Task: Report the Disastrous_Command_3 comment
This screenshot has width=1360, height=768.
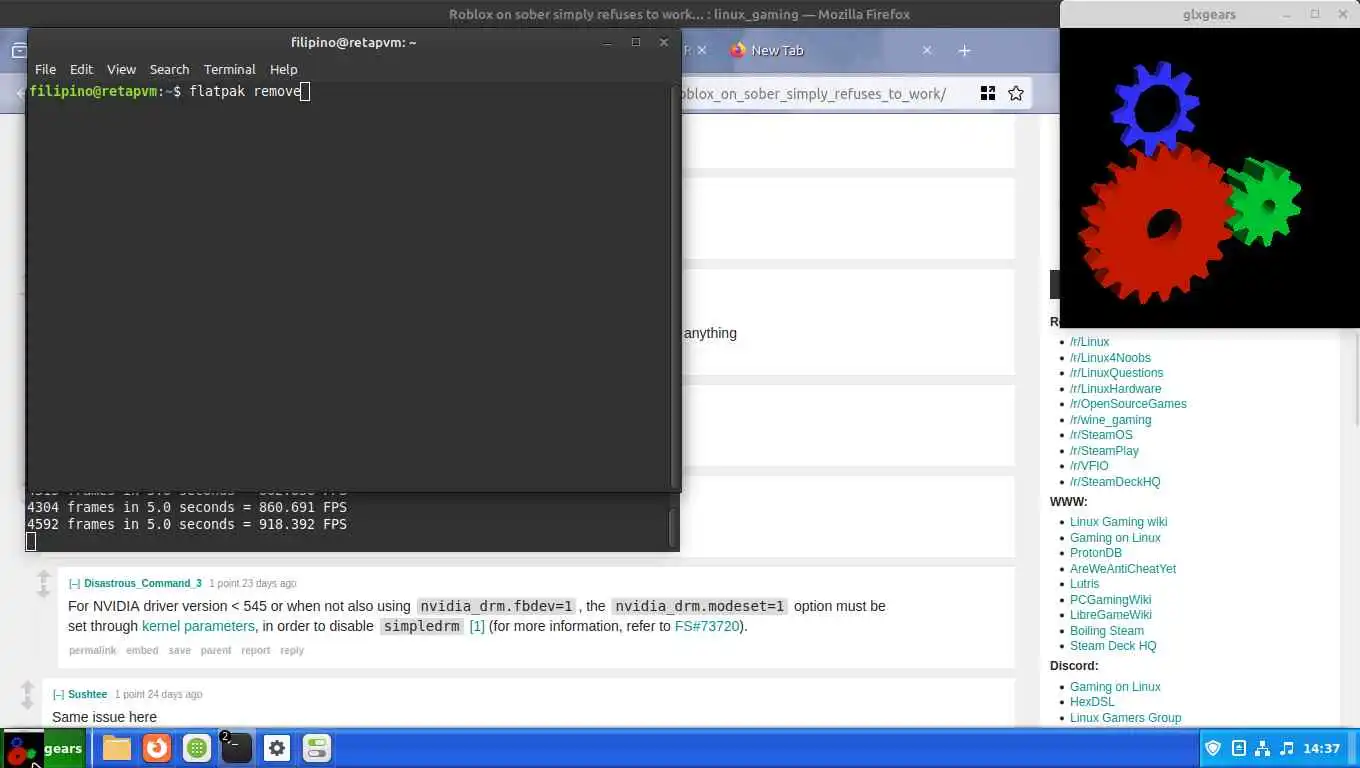Action: [255, 650]
